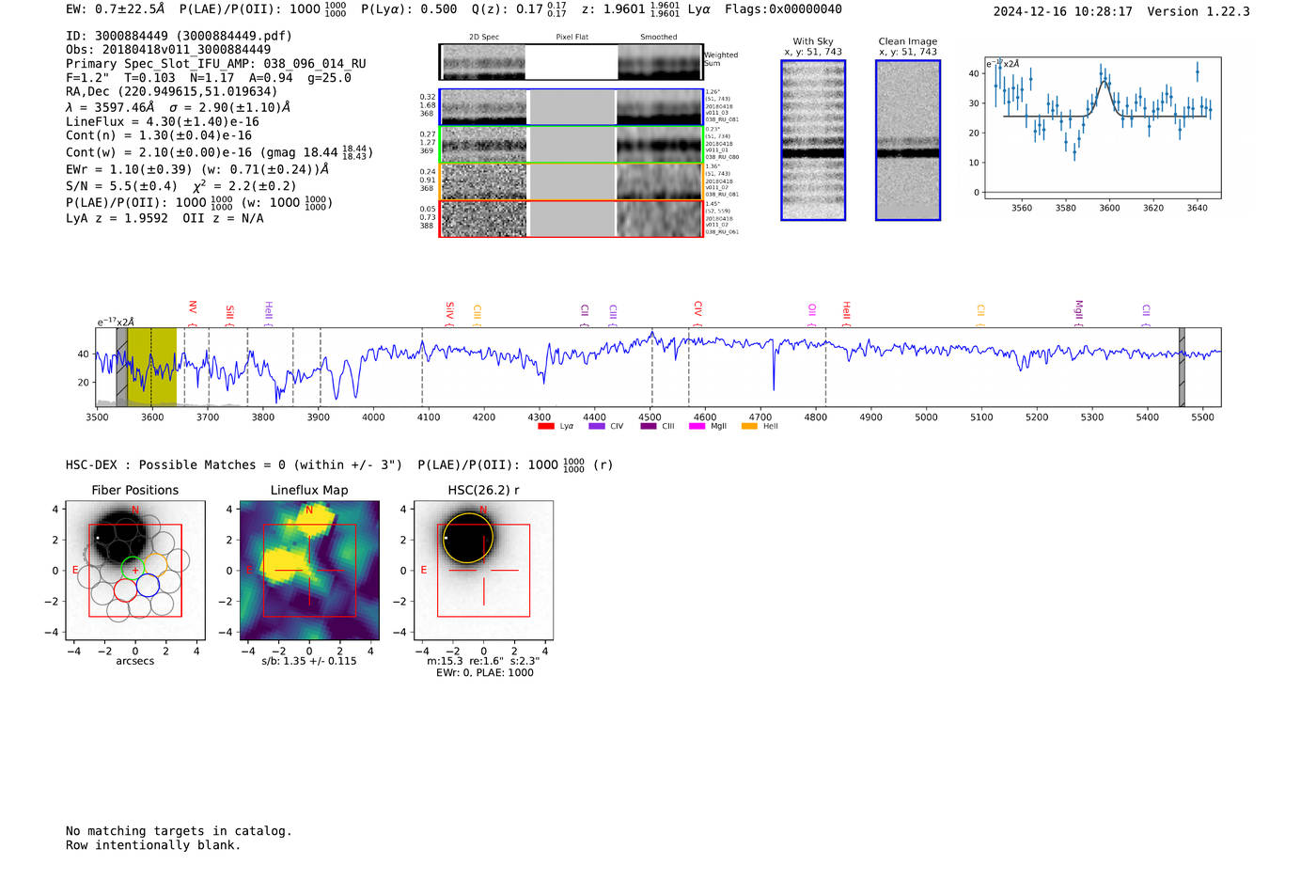Click the EWr: 0, PLAE: 1000 caption
This screenshot has width=1316, height=896.
[485, 673]
